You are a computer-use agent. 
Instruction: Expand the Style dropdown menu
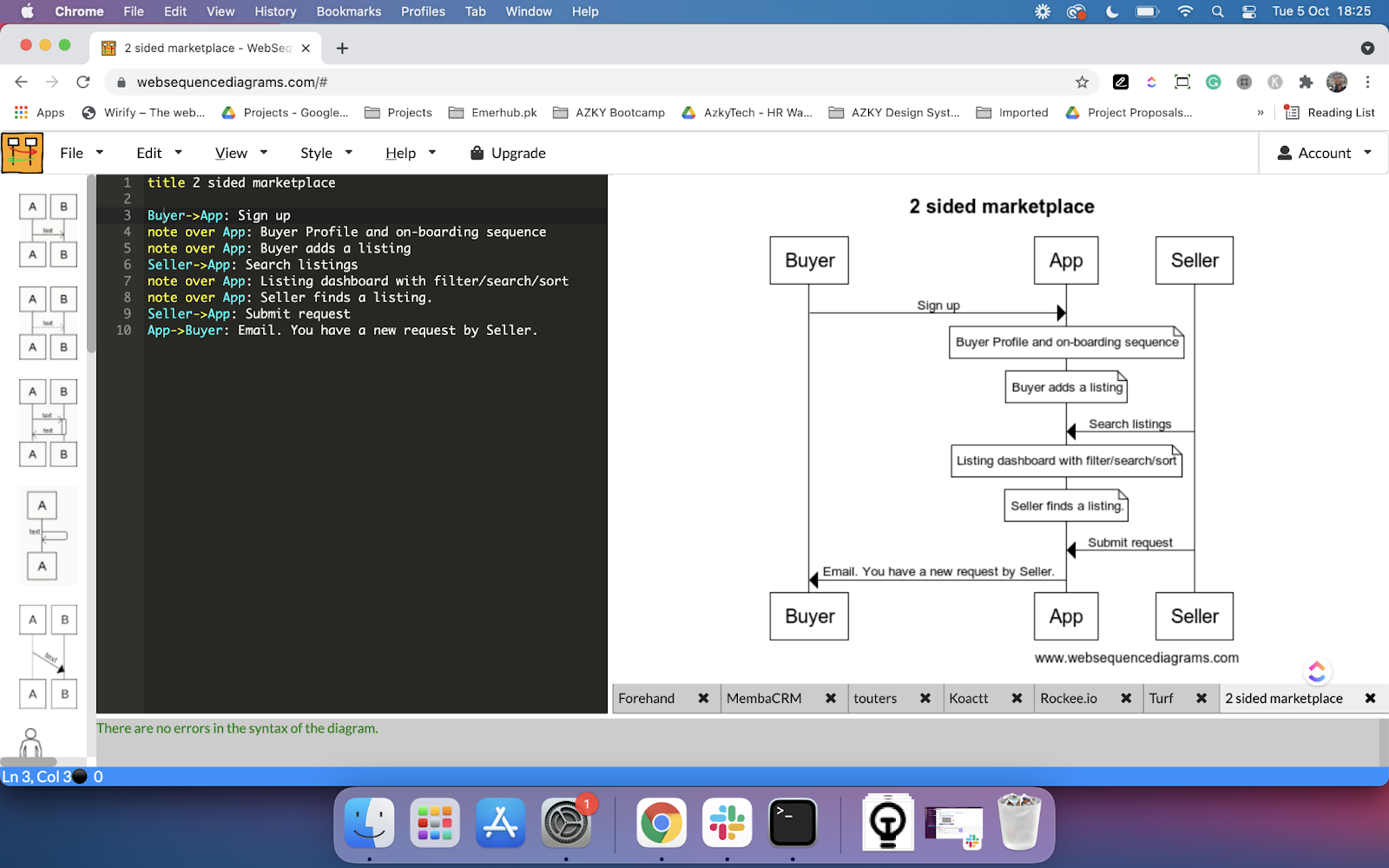[326, 153]
